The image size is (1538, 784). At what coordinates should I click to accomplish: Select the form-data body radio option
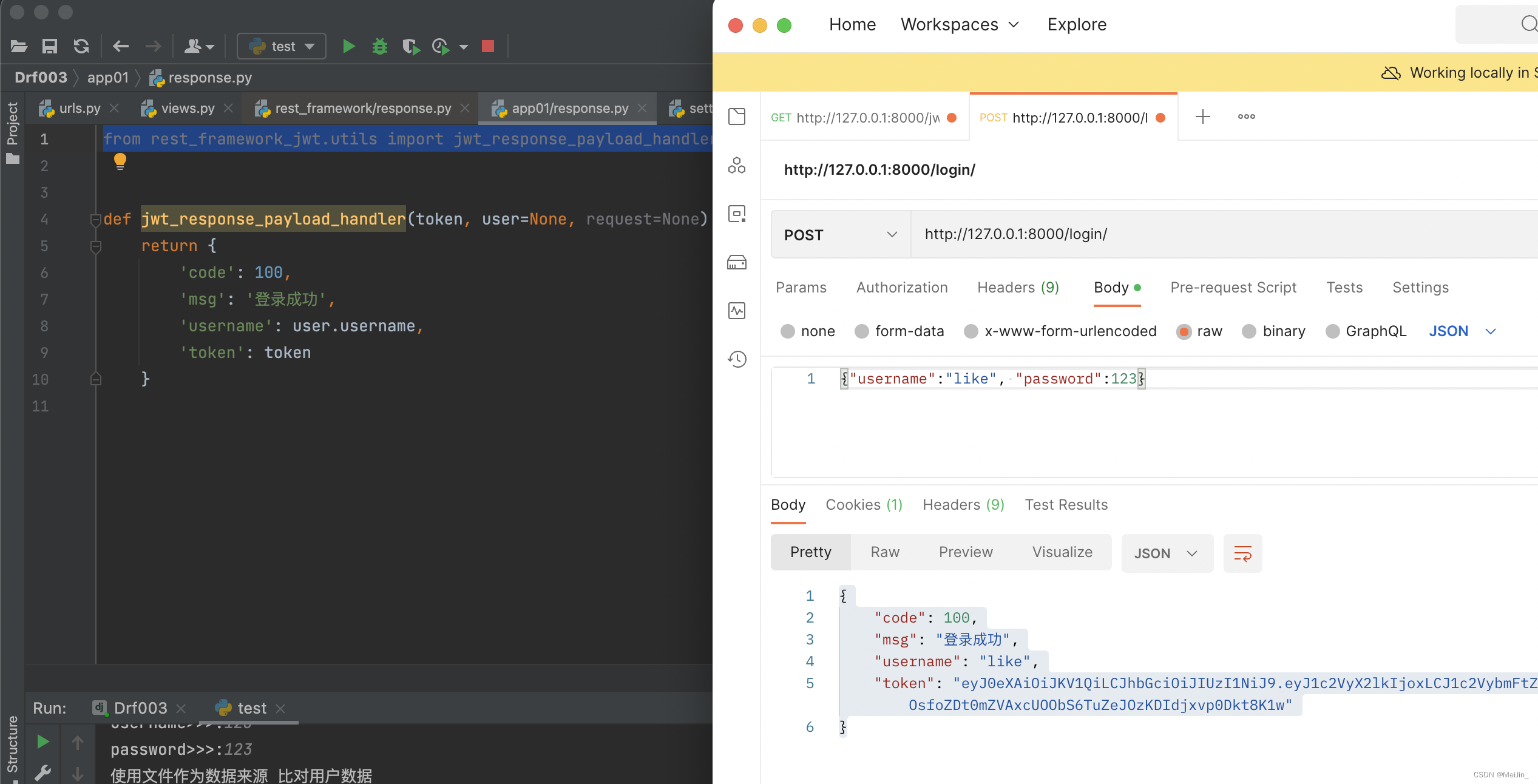click(862, 331)
